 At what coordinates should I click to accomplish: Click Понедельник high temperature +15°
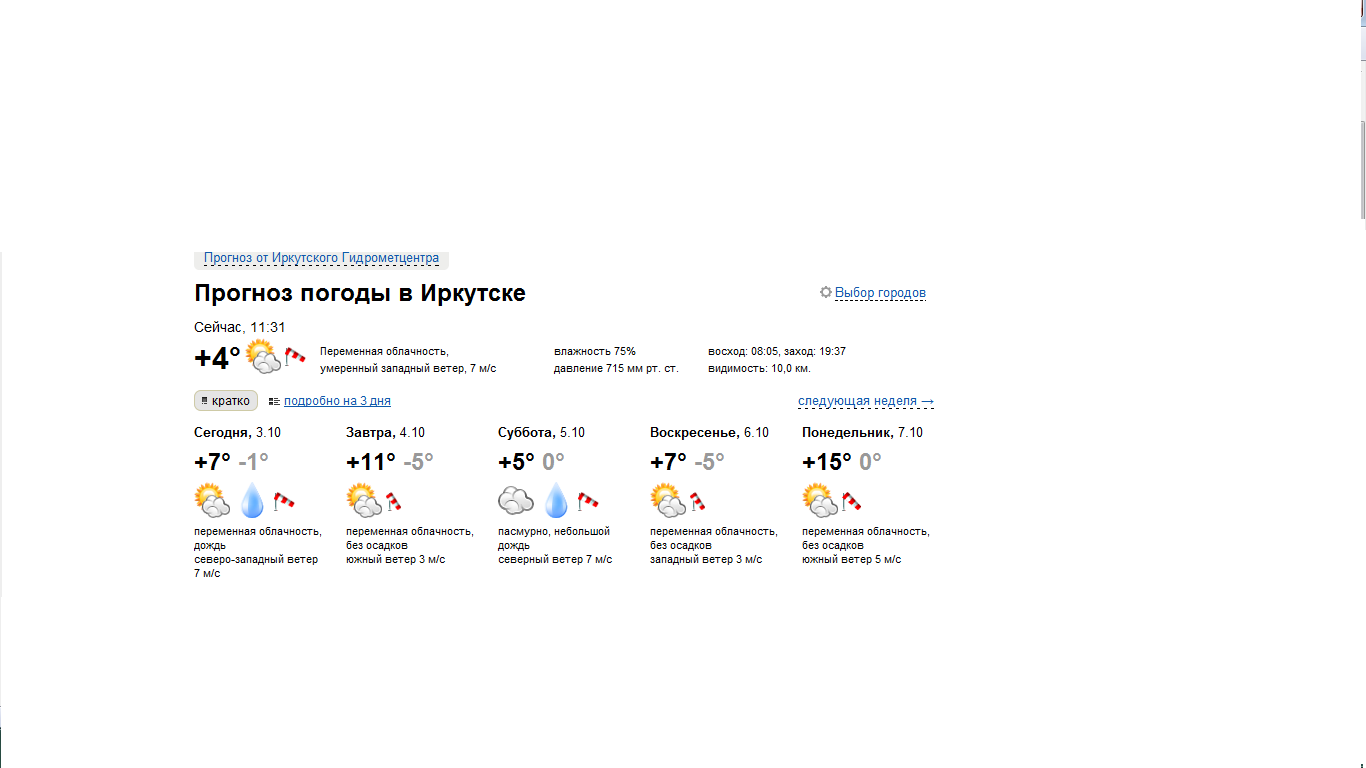coord(827,462)
